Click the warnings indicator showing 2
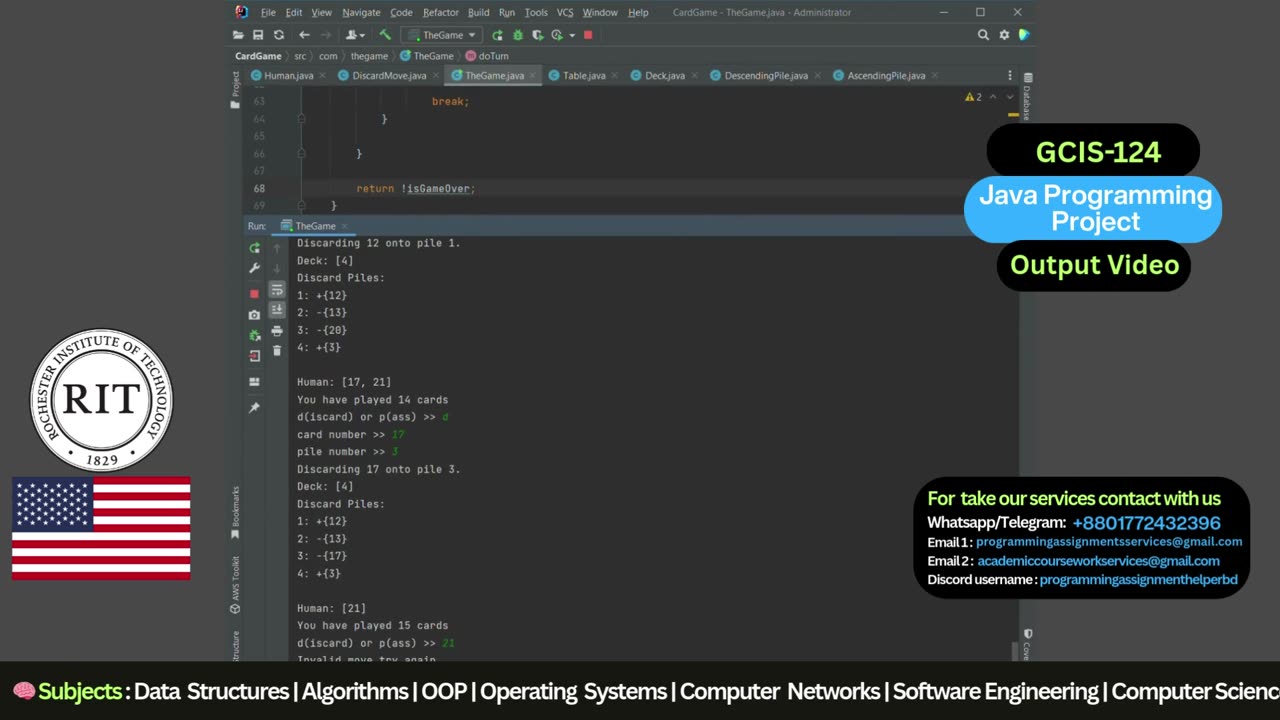This screenshot has height=720, width=1280. [973, 97]
